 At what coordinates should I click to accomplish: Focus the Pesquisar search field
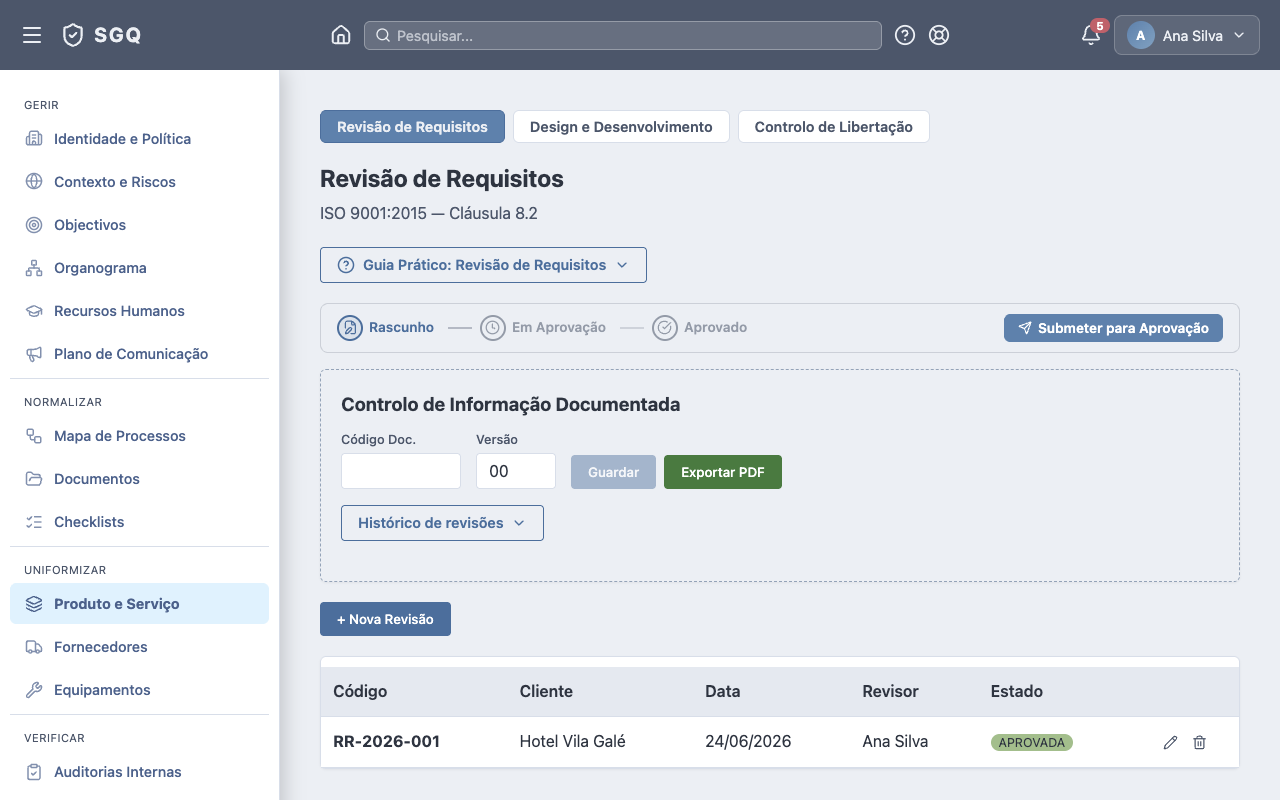(x=623, y=35)
